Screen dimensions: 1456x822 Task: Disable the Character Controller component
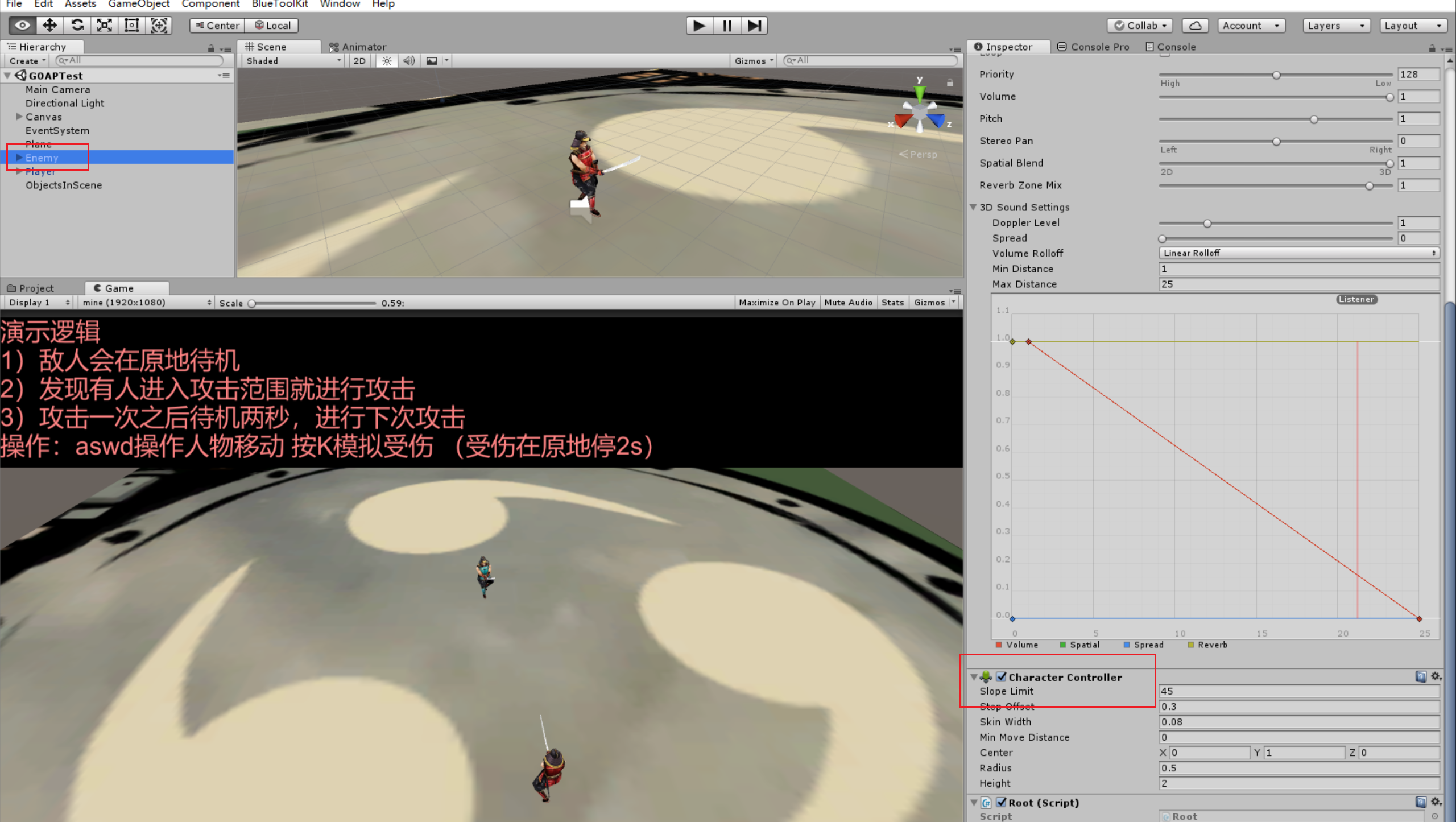point(1001,677)
